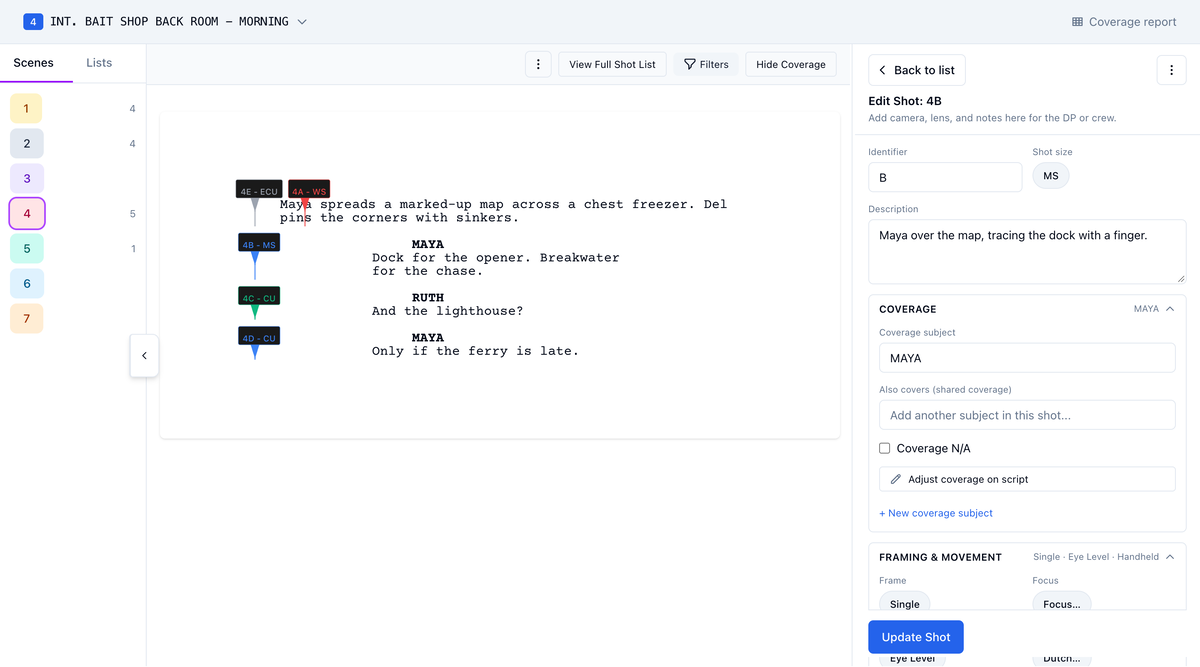Select scene 2 in the sidebar
This screenshot has width=1200, height=667.
(x=26, y=143)
